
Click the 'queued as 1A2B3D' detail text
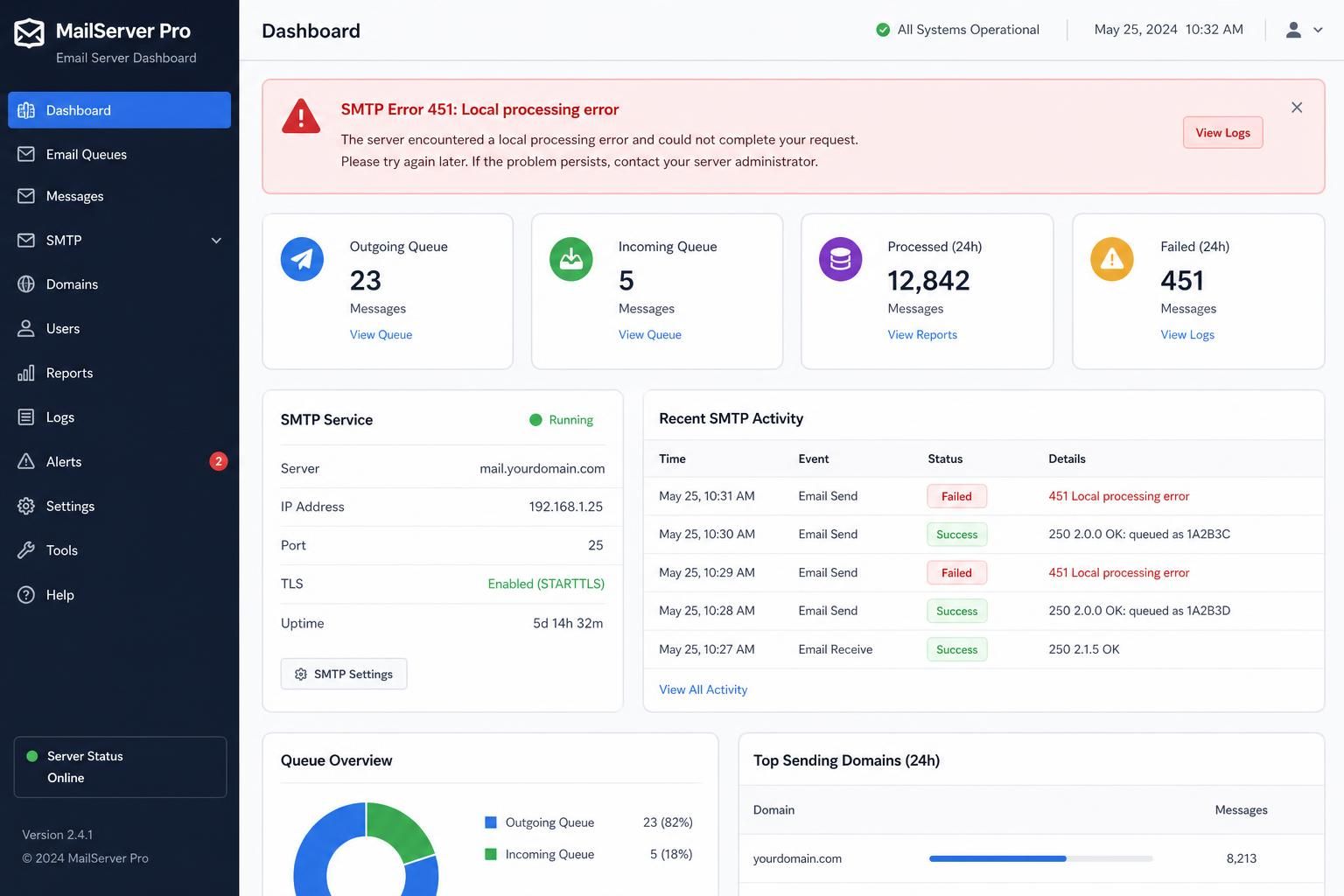tap(1179, 611)
